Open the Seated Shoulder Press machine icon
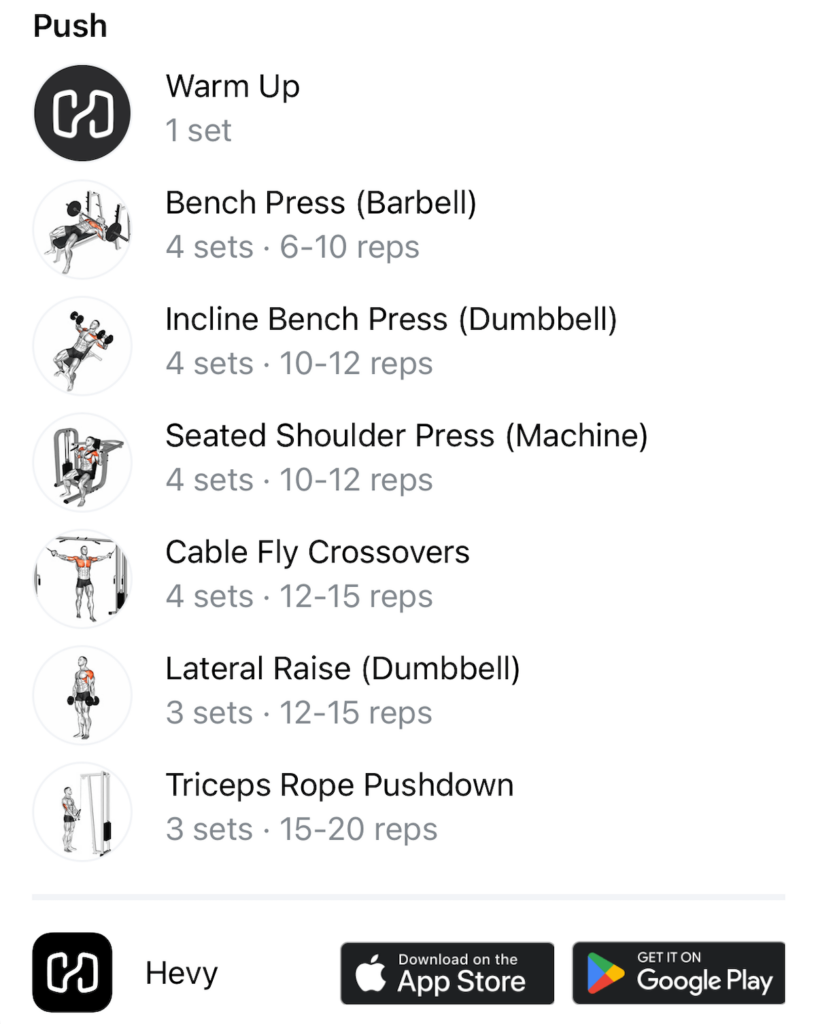816x1024 pixels. [x=82, y=462]
